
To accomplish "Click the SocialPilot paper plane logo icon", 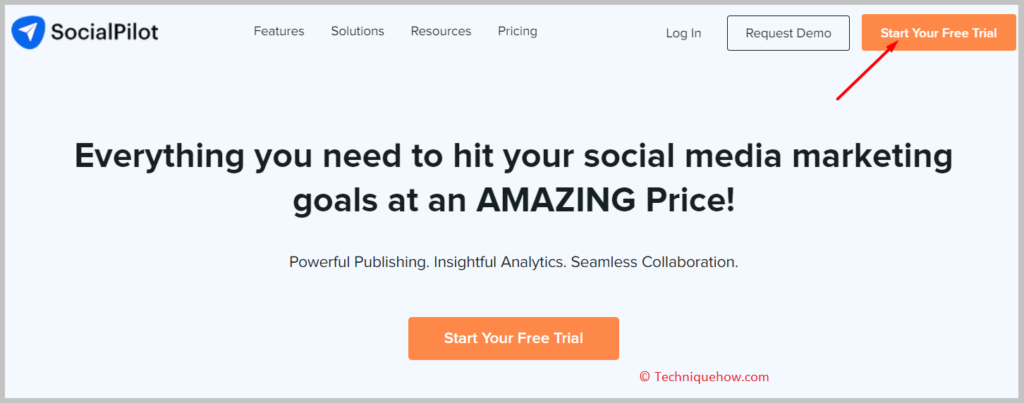I will (28, 32).
